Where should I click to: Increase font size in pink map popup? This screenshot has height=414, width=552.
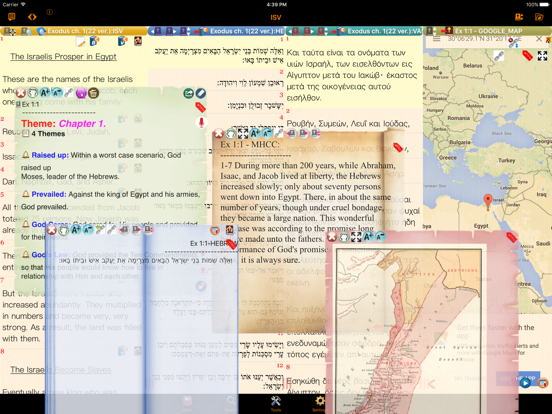(x=368, y=237)
